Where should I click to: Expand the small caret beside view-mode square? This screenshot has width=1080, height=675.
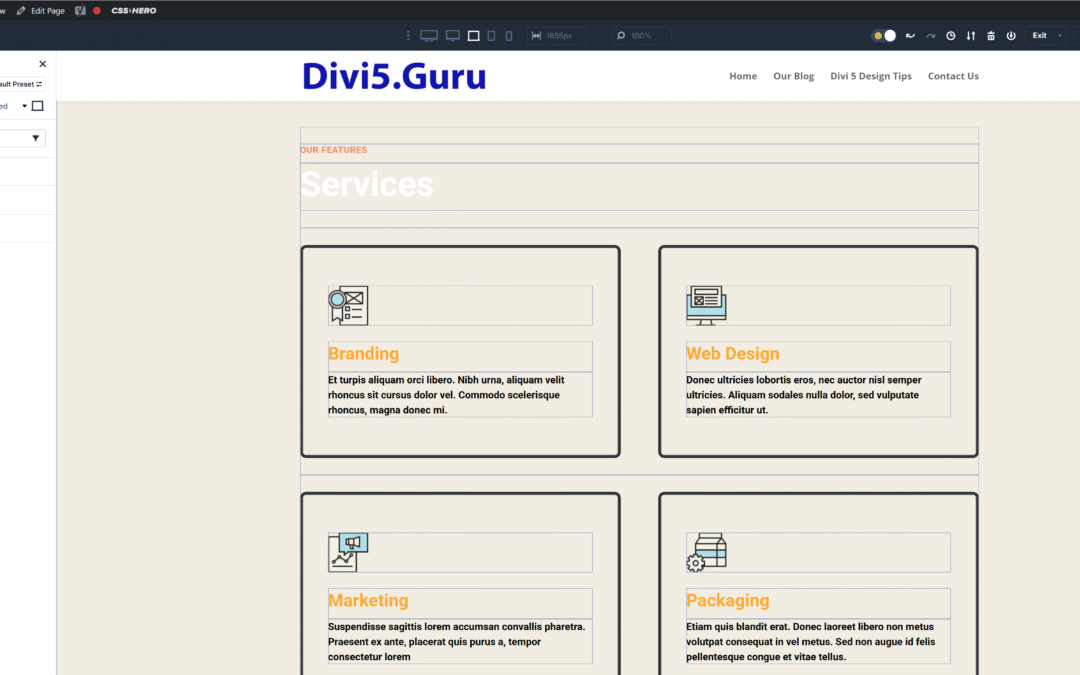click(24, 106)
